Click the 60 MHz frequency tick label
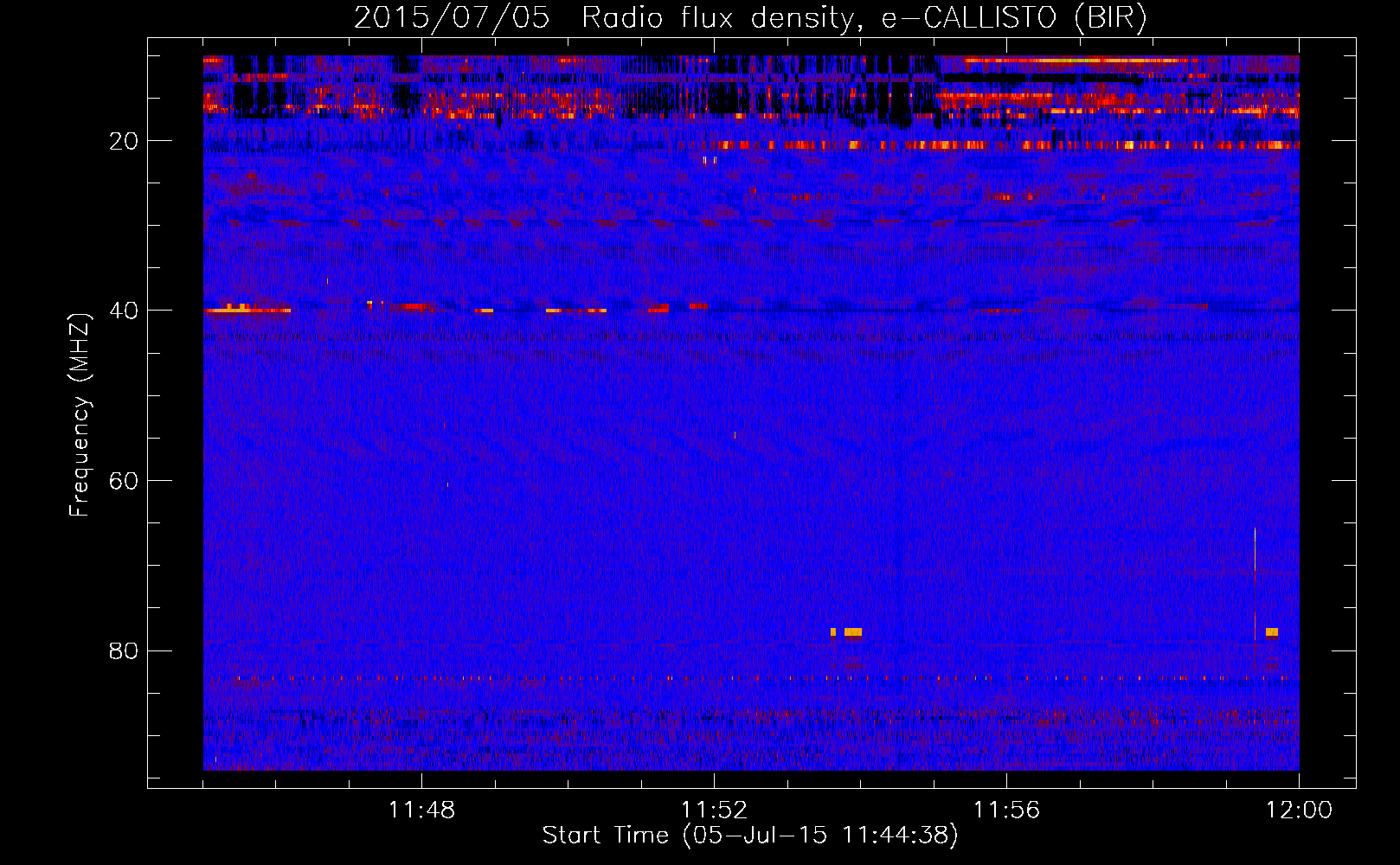This screenshot has height=865, width=1400. tap(124, 481)
